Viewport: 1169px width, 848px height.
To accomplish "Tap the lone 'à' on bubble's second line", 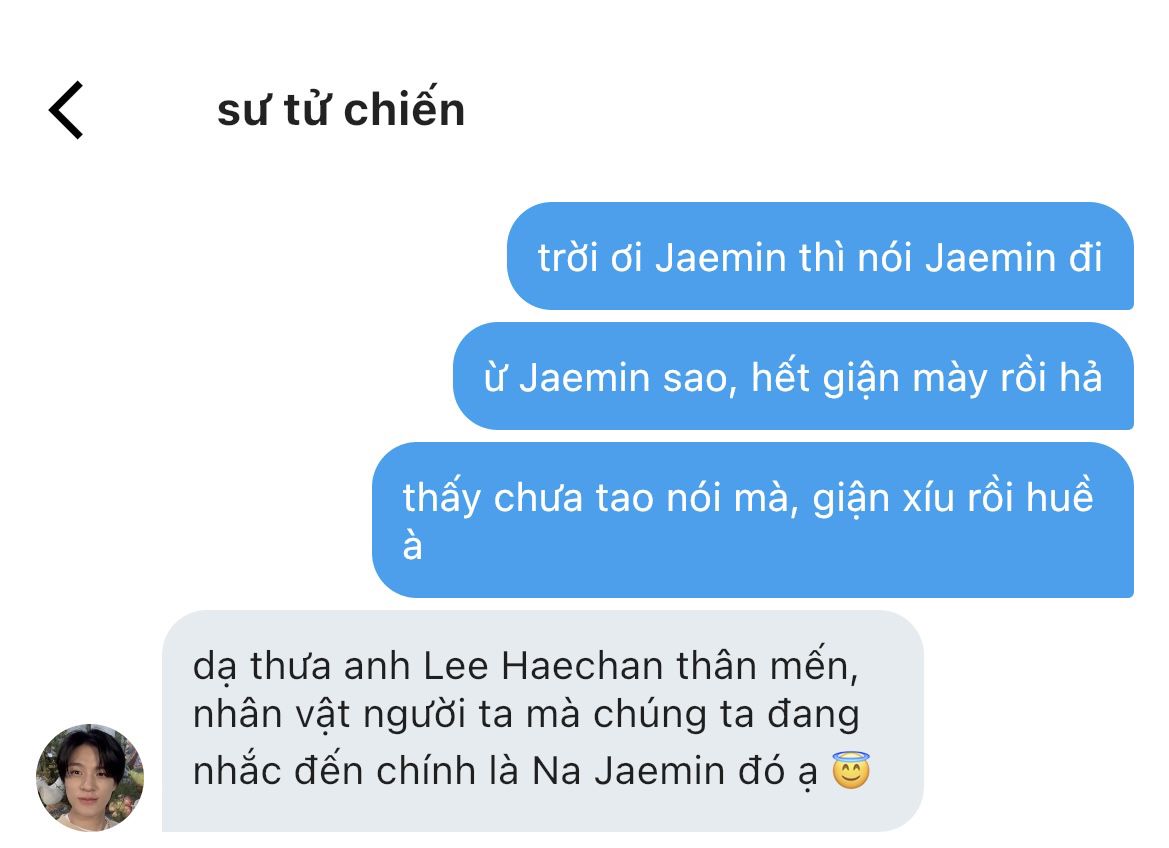I will [x=412, y=544].
